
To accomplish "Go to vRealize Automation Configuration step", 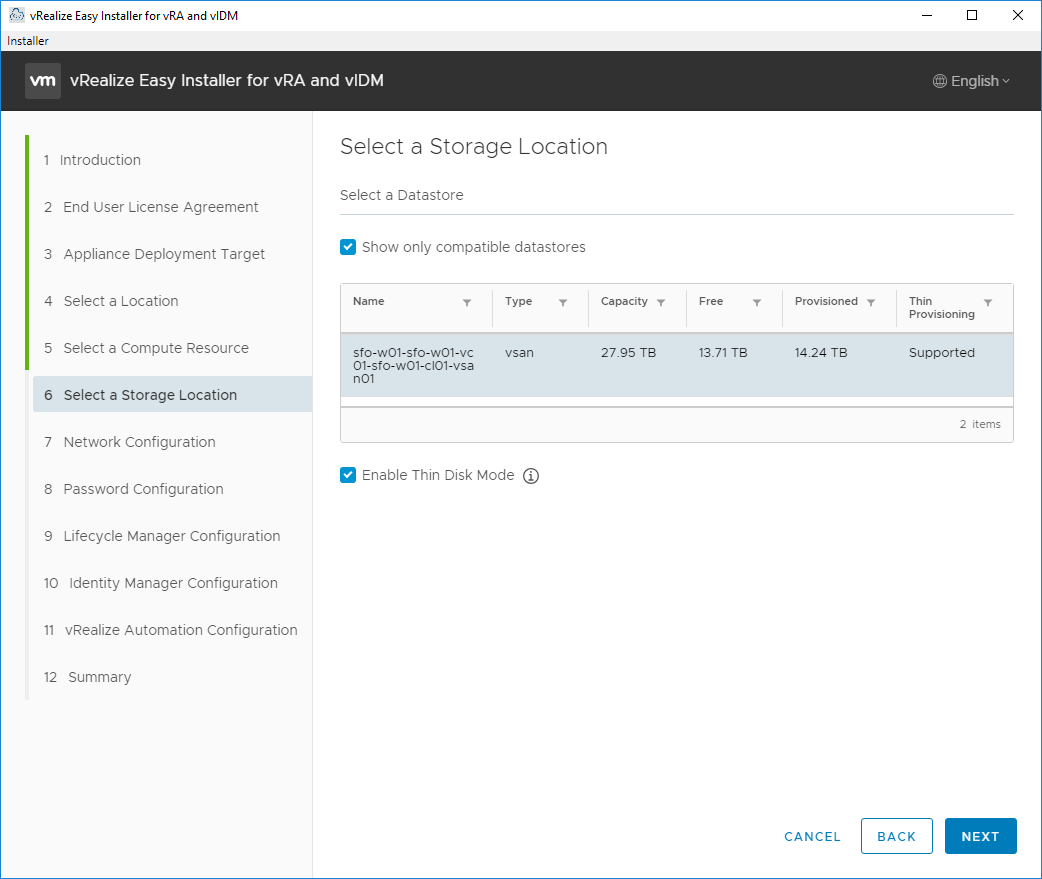I will pos(171,630).
